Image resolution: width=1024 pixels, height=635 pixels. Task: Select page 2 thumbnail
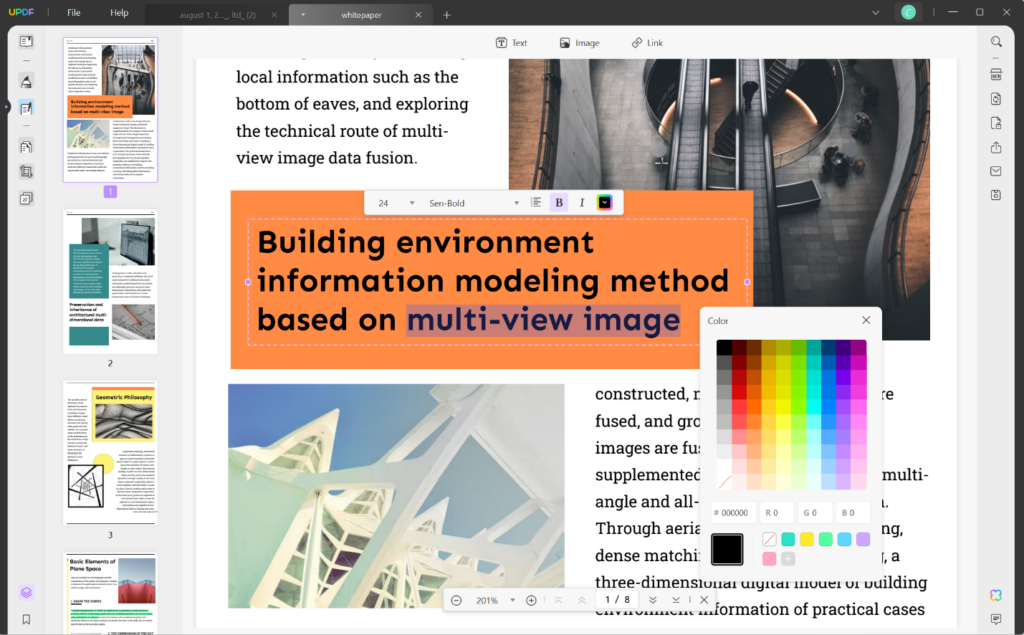coord(110,282)
